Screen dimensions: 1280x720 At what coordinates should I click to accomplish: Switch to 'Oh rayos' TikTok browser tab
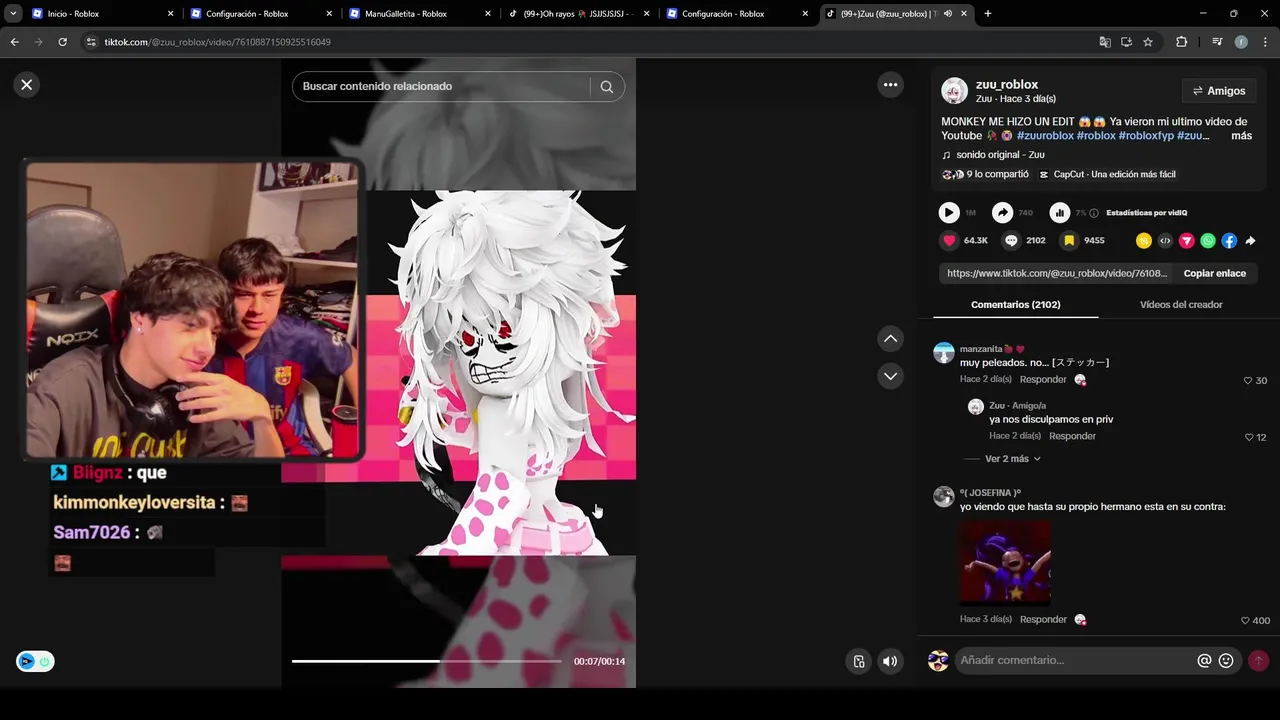click(577, 14)
